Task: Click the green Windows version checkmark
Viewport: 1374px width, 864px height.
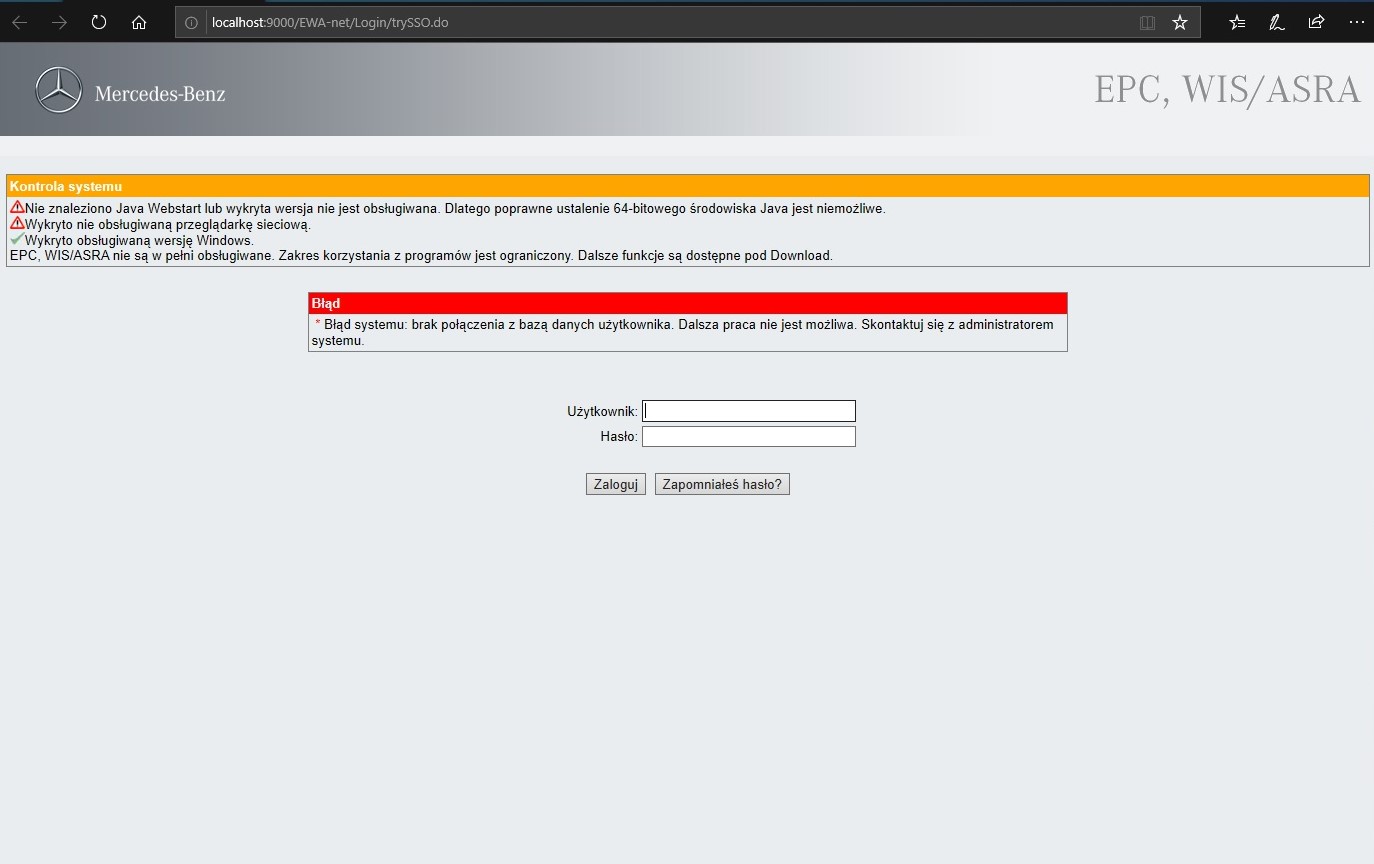Action: pos(17,240)
